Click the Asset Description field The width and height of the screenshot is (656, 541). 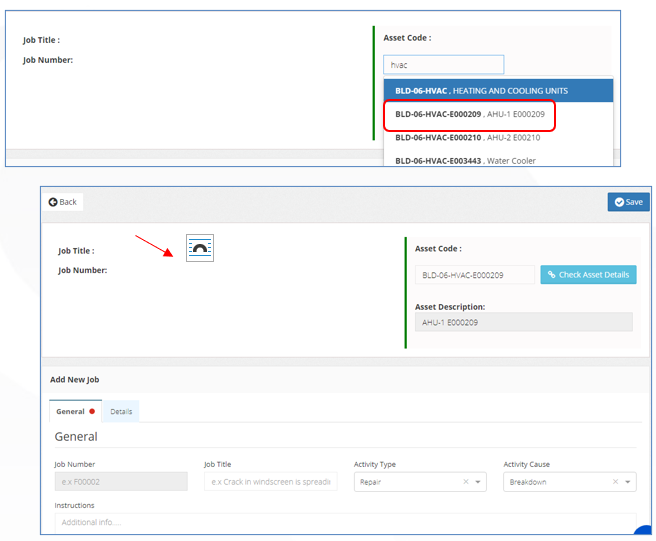pyautogui.click(x=523, y=322)
